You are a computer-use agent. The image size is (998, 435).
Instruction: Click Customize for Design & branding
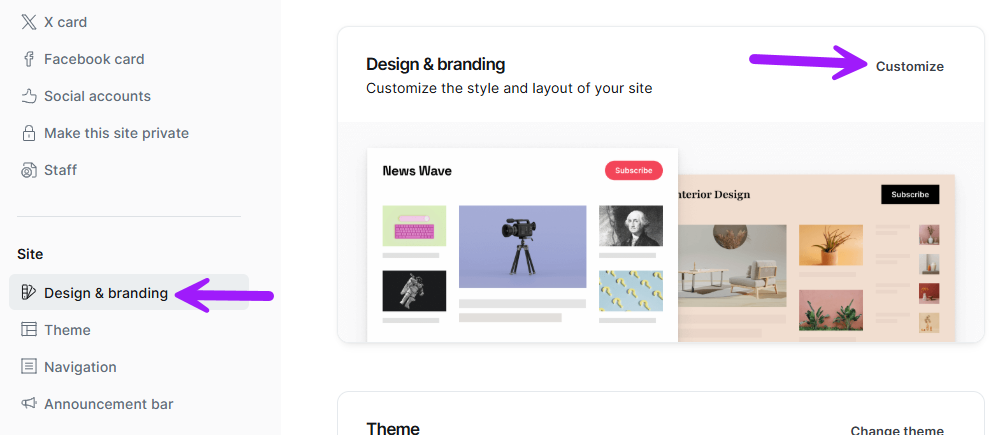pos(910,66)
